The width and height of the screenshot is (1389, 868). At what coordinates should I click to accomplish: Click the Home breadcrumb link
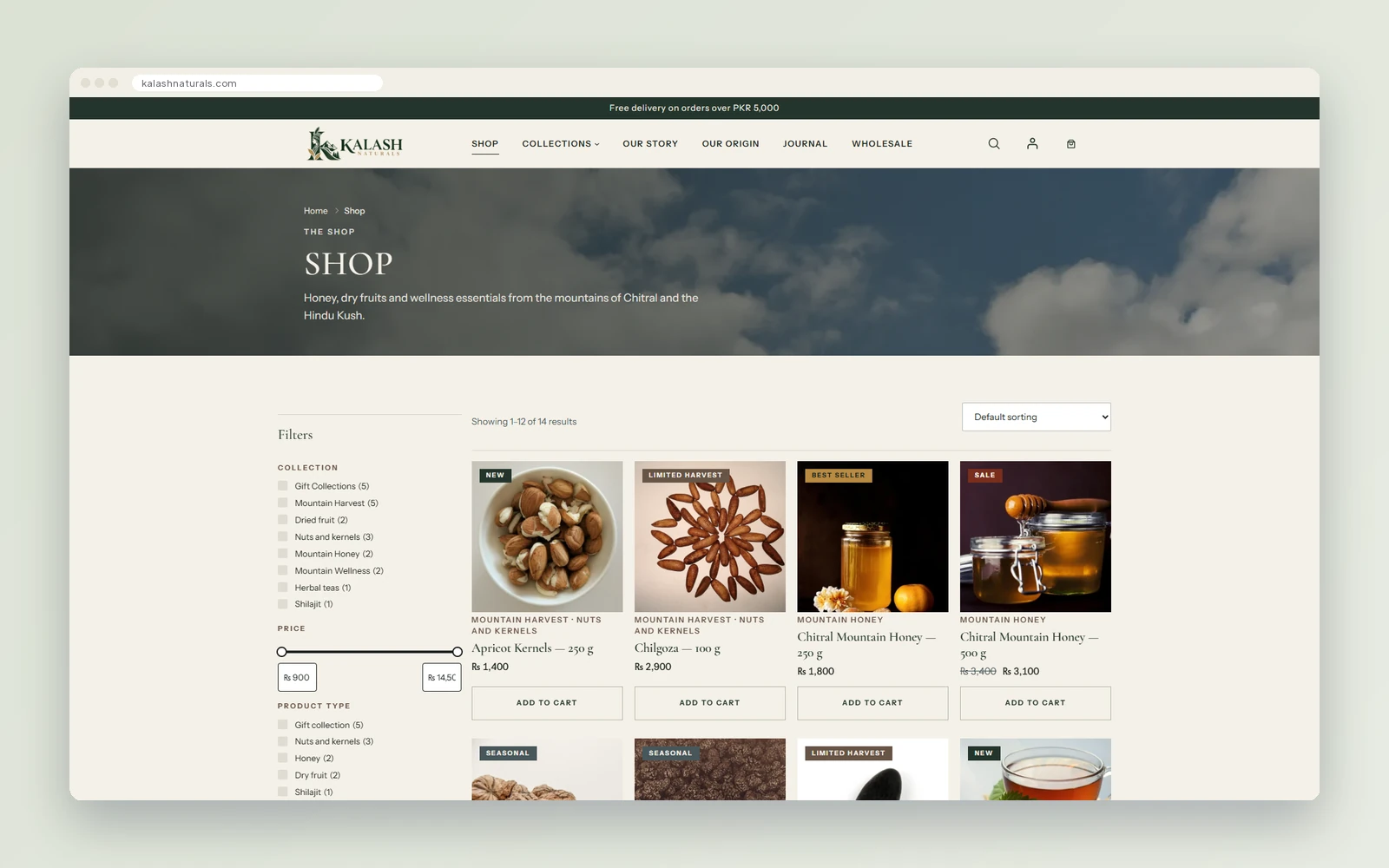(316, 211)
